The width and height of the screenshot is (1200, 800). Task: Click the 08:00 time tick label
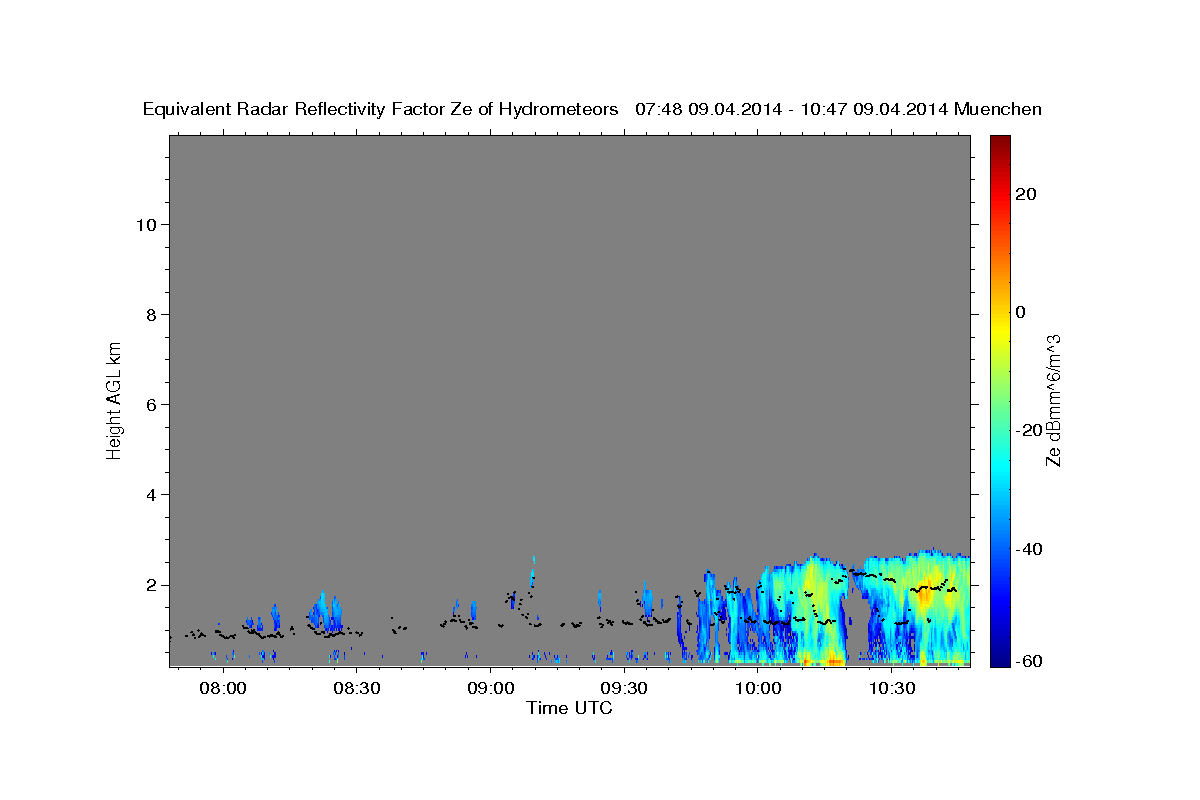[x=223, y=689]
